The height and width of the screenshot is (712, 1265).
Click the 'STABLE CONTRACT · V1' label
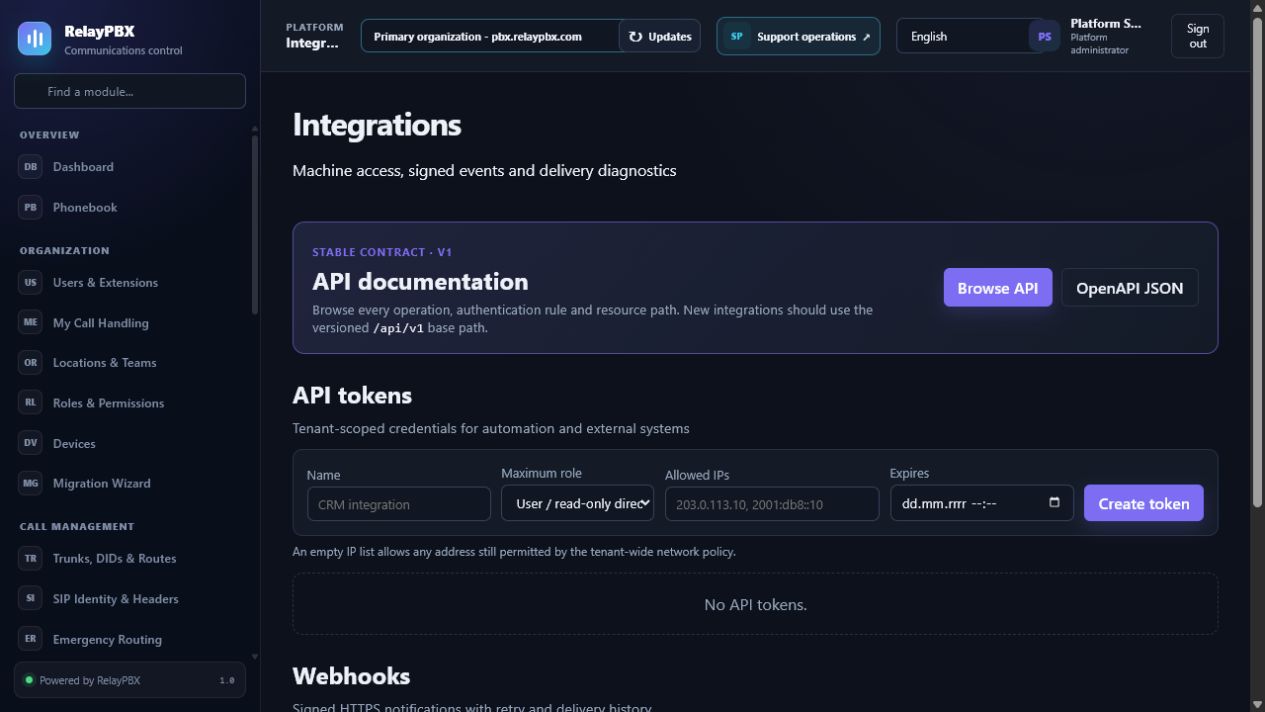point(382,252)
